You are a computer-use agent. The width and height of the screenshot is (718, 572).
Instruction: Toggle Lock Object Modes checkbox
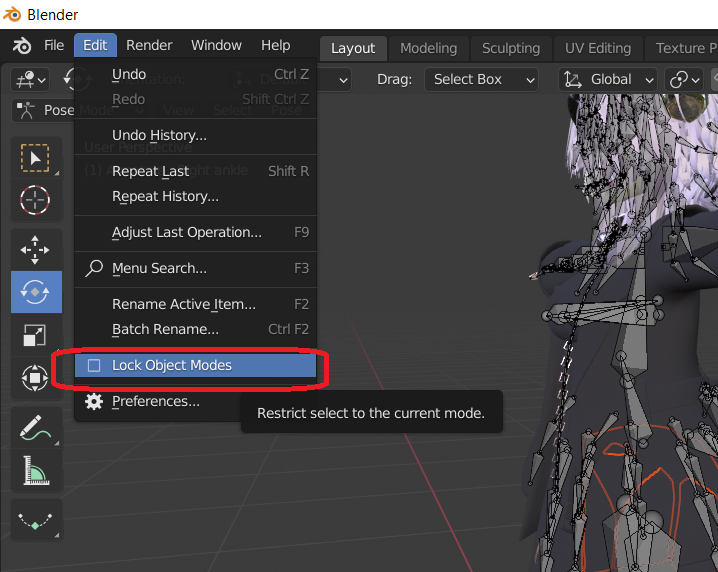click(94, 365)
